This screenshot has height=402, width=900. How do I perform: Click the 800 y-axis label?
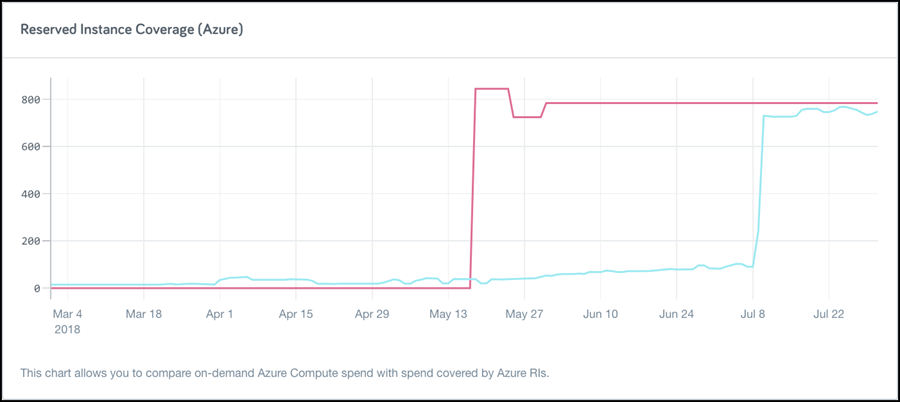point(31,100)
